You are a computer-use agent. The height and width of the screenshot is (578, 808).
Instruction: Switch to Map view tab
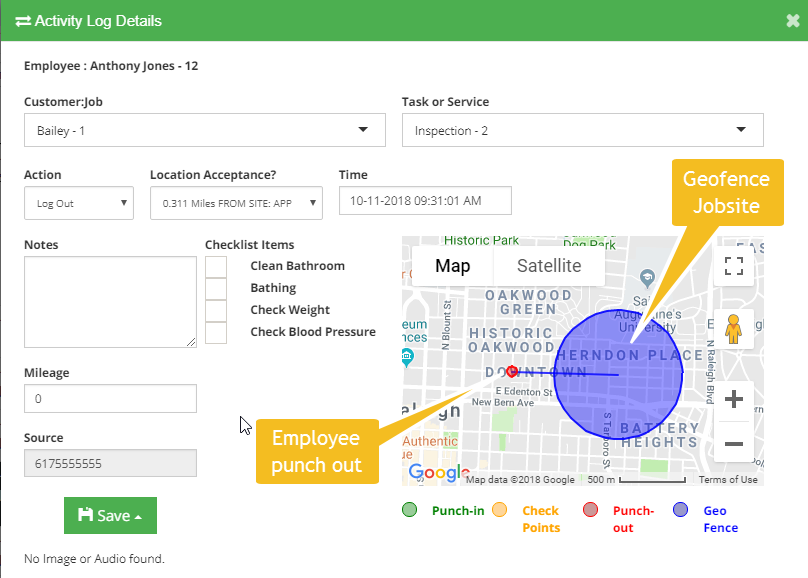[452, 266]
